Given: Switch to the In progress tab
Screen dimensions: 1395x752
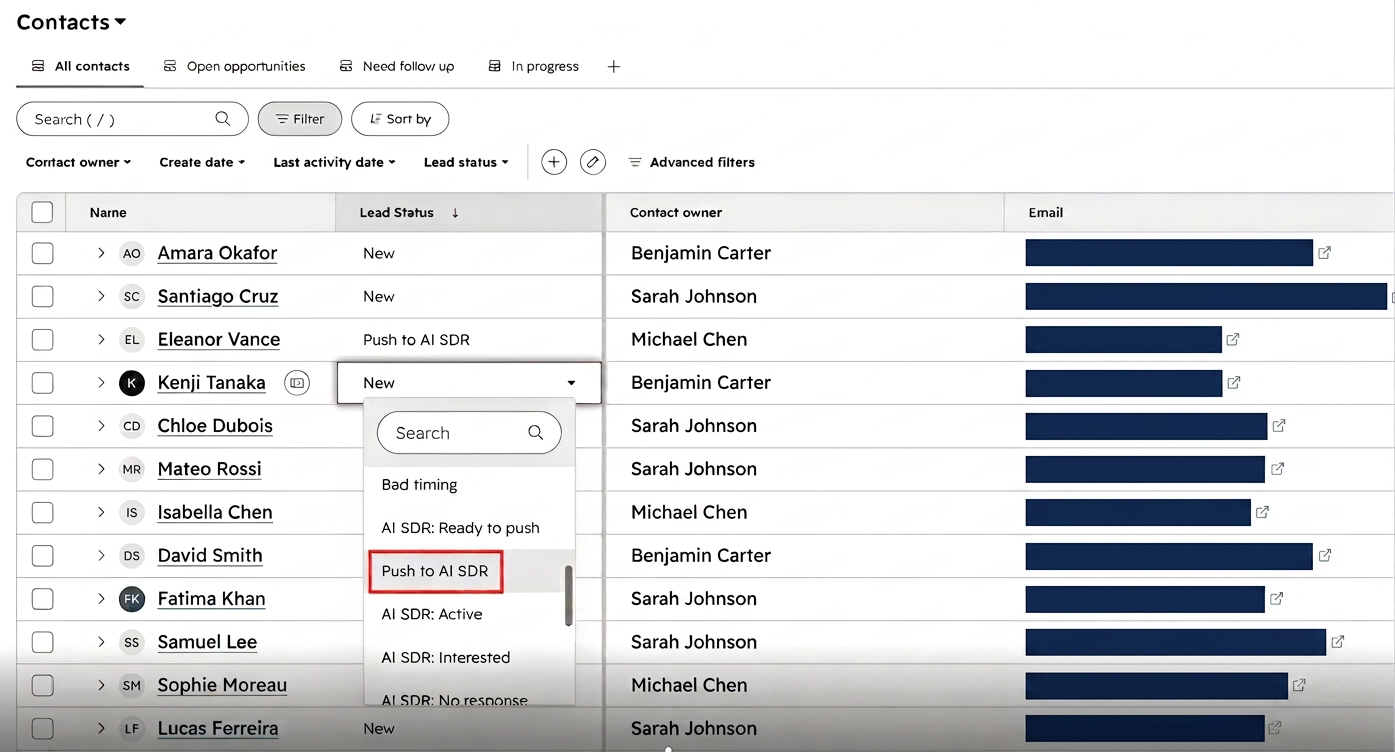Looking at the screenshot, I should tap(533, 66).
